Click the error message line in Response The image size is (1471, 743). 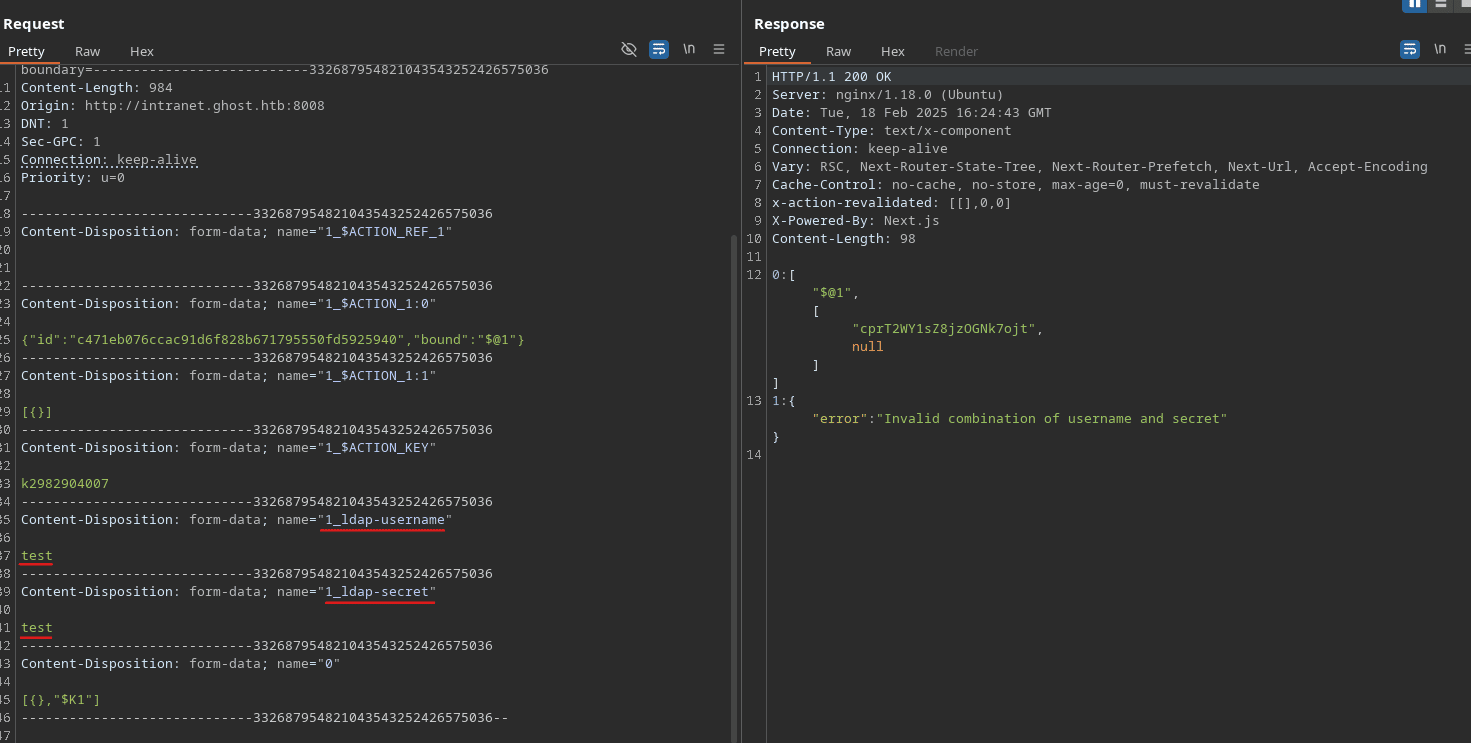[x=1019, y=419]
